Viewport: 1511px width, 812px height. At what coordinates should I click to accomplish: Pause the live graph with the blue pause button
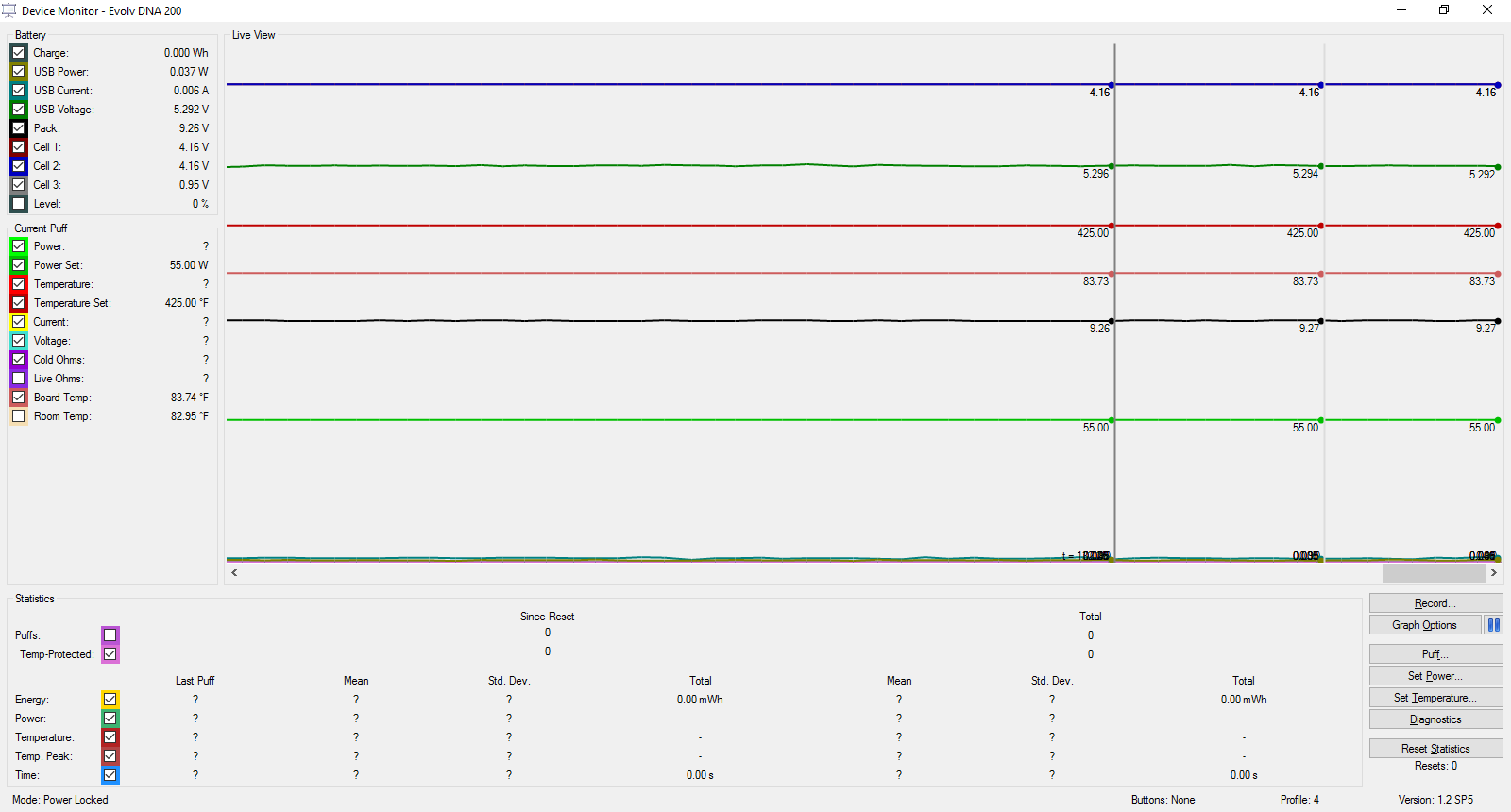point(1493,625)
